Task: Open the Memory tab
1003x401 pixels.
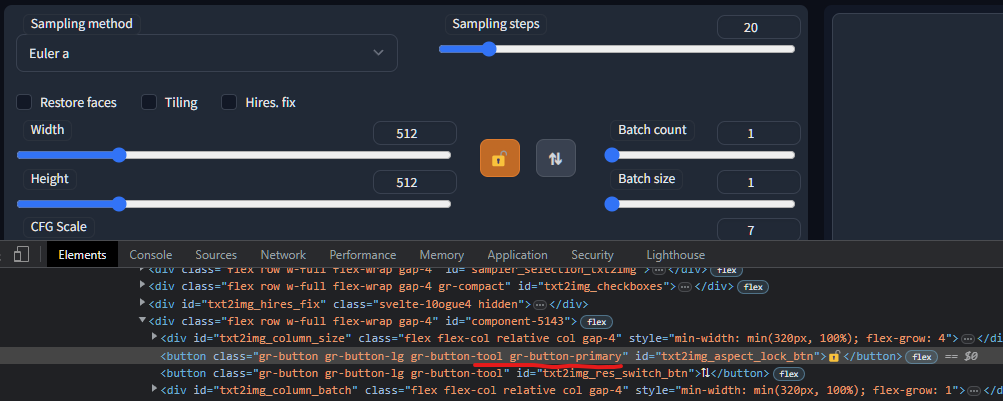Action: 442,255
